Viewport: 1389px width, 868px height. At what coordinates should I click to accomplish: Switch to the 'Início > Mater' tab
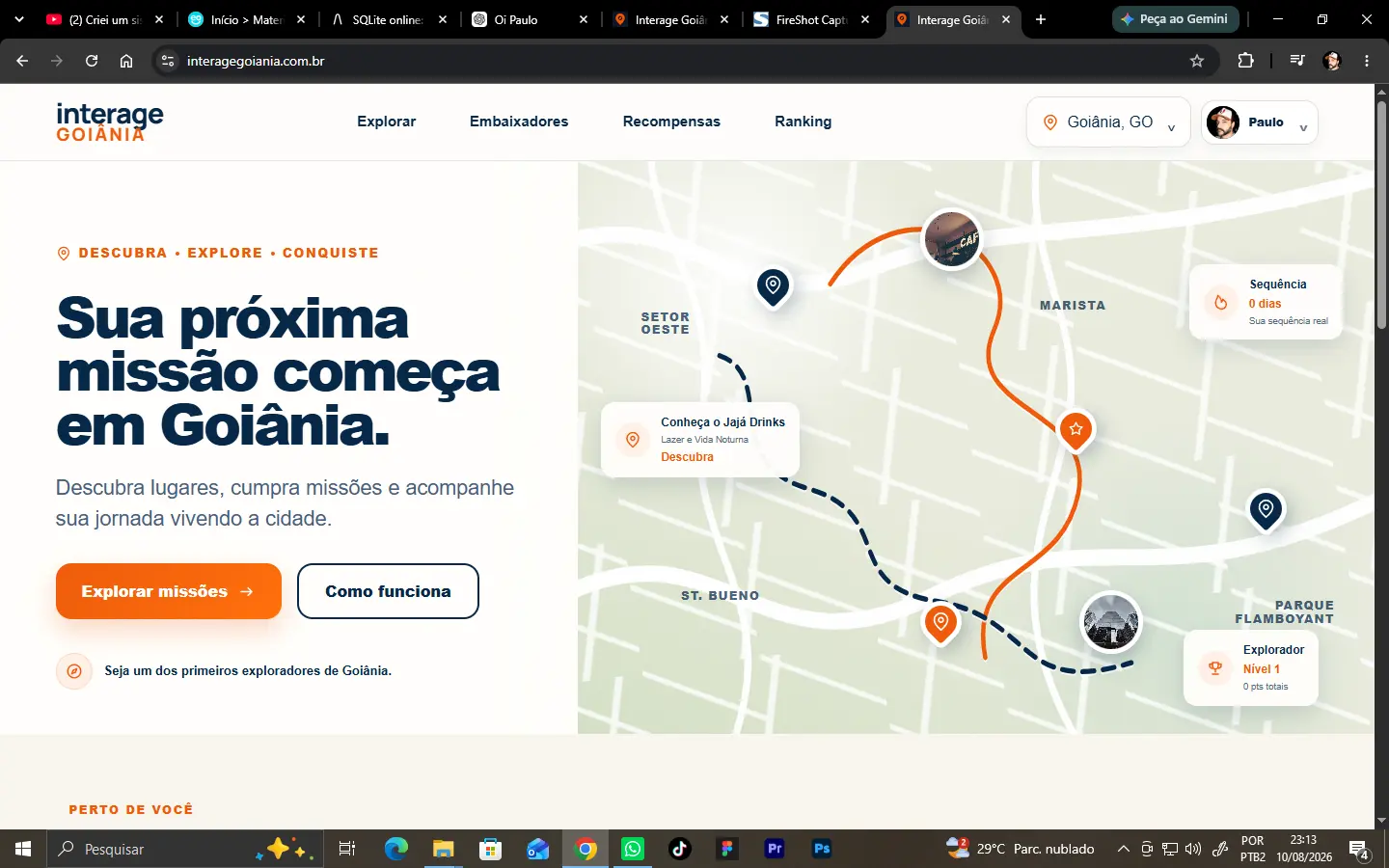point(248,19)
